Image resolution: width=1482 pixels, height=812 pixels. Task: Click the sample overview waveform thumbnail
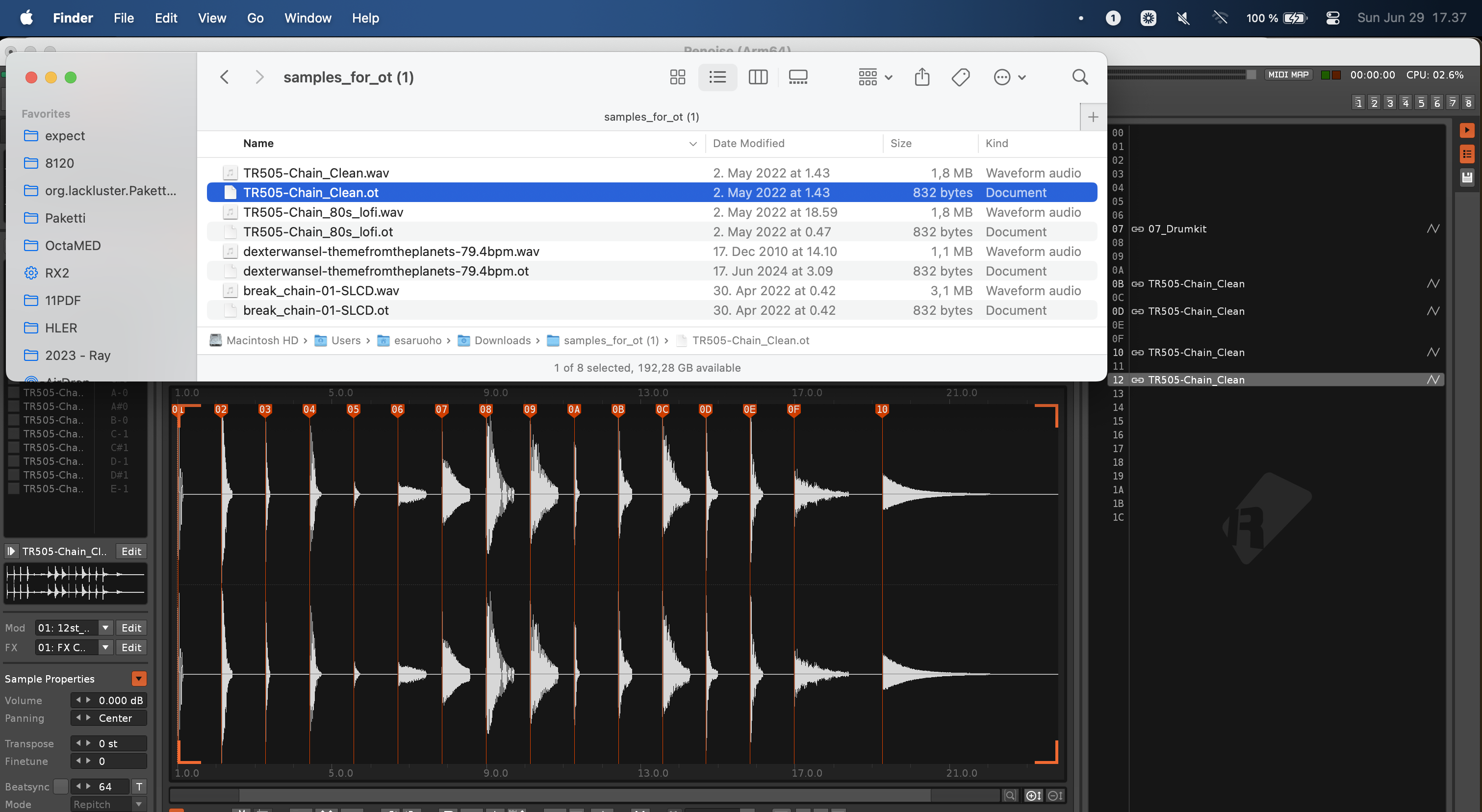(76, 583)
